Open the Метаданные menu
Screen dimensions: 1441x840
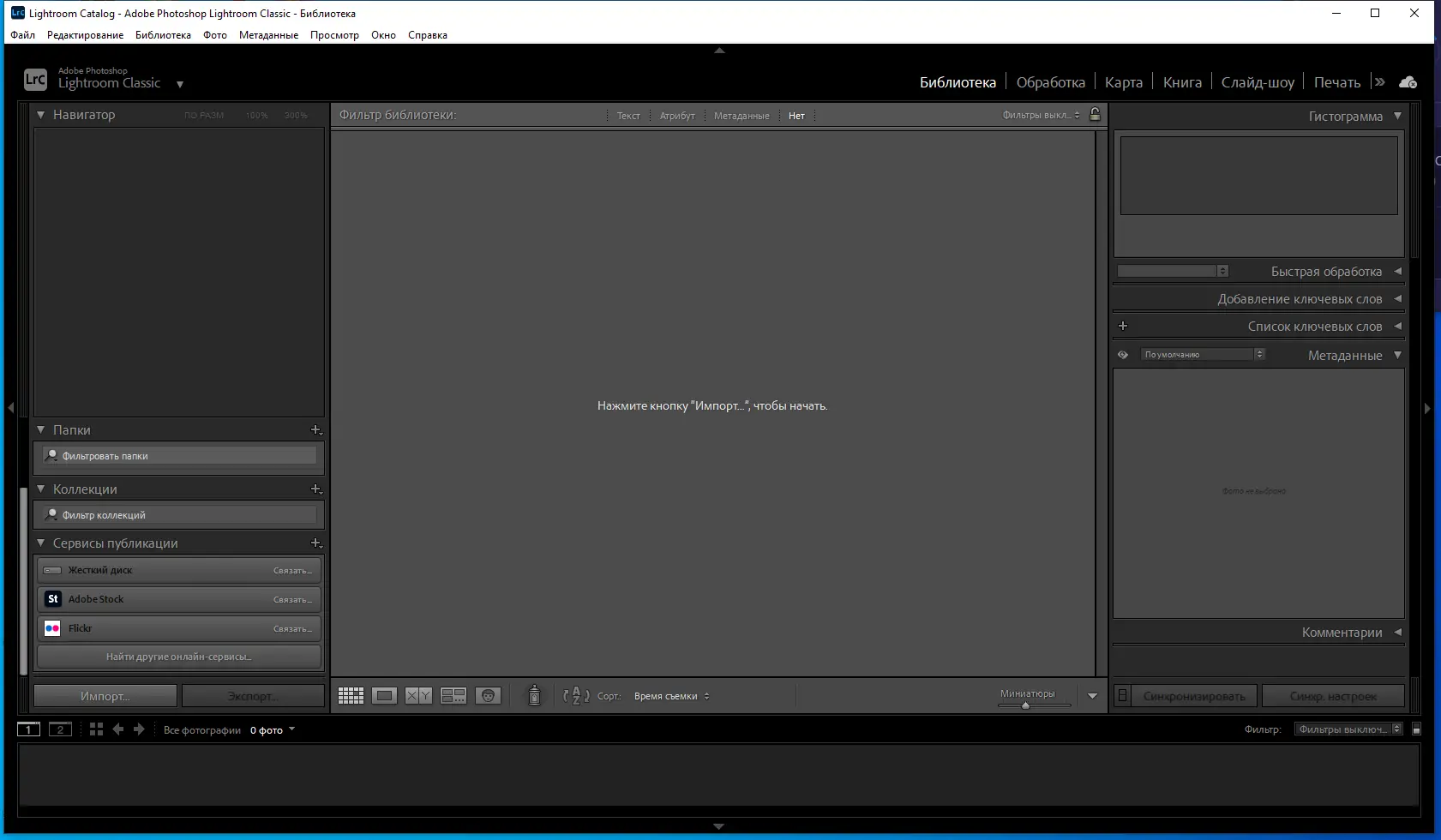(268, 35)
